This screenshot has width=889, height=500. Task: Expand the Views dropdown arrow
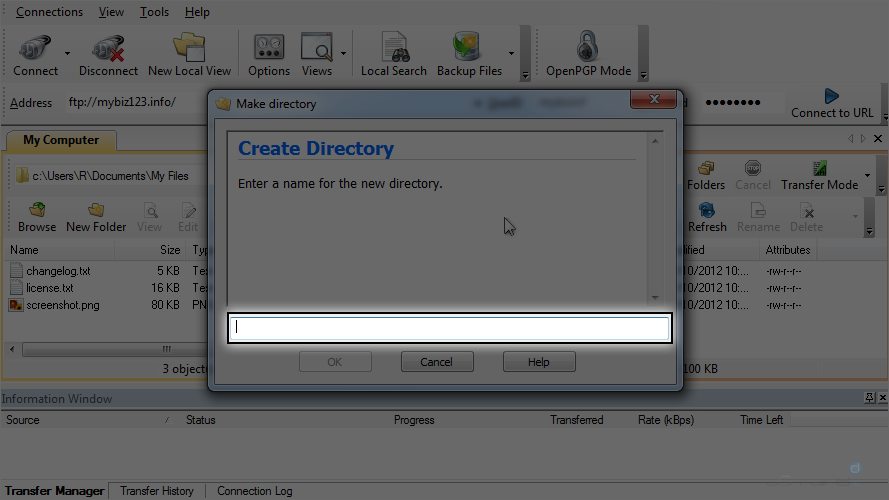pyautogui.click(x=344, y=53)
